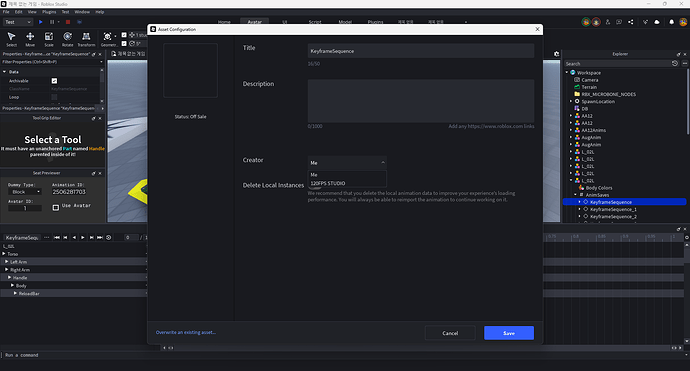Expand the Left Arm track
This screenshot has height=371, width=690.
pos(7,262)
